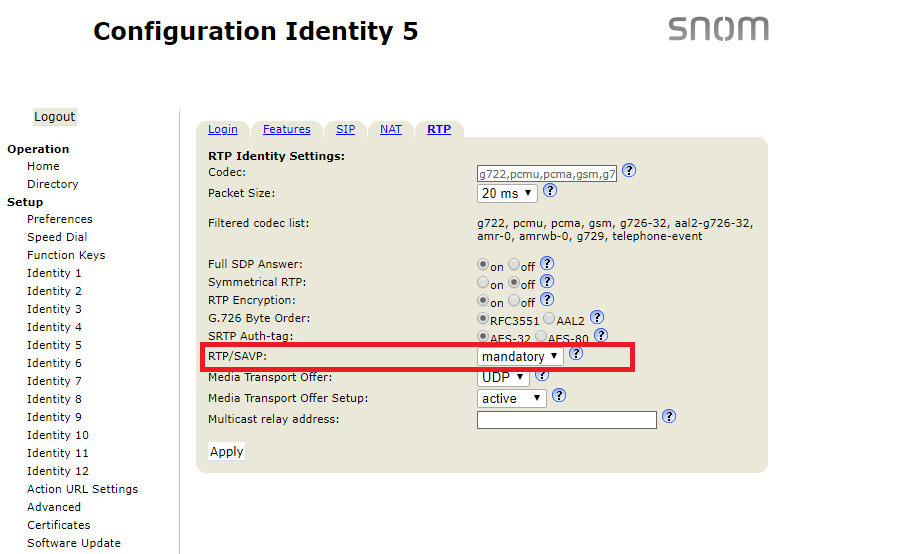The image size is (901, 554).
Task: Open help icon beside Packet Size dropdown
Action: [549, 191]
